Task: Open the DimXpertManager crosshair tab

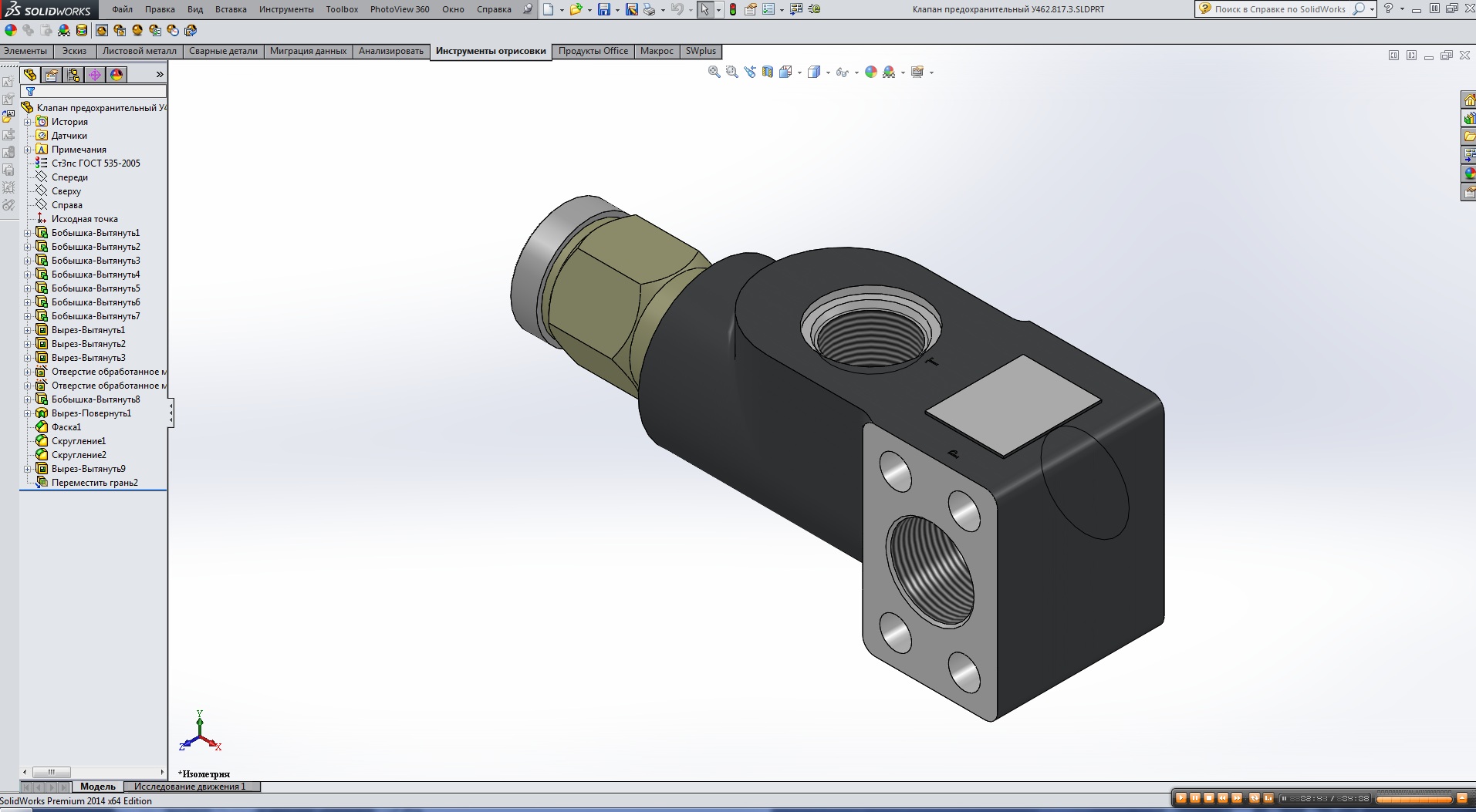Action: [95, 74]
